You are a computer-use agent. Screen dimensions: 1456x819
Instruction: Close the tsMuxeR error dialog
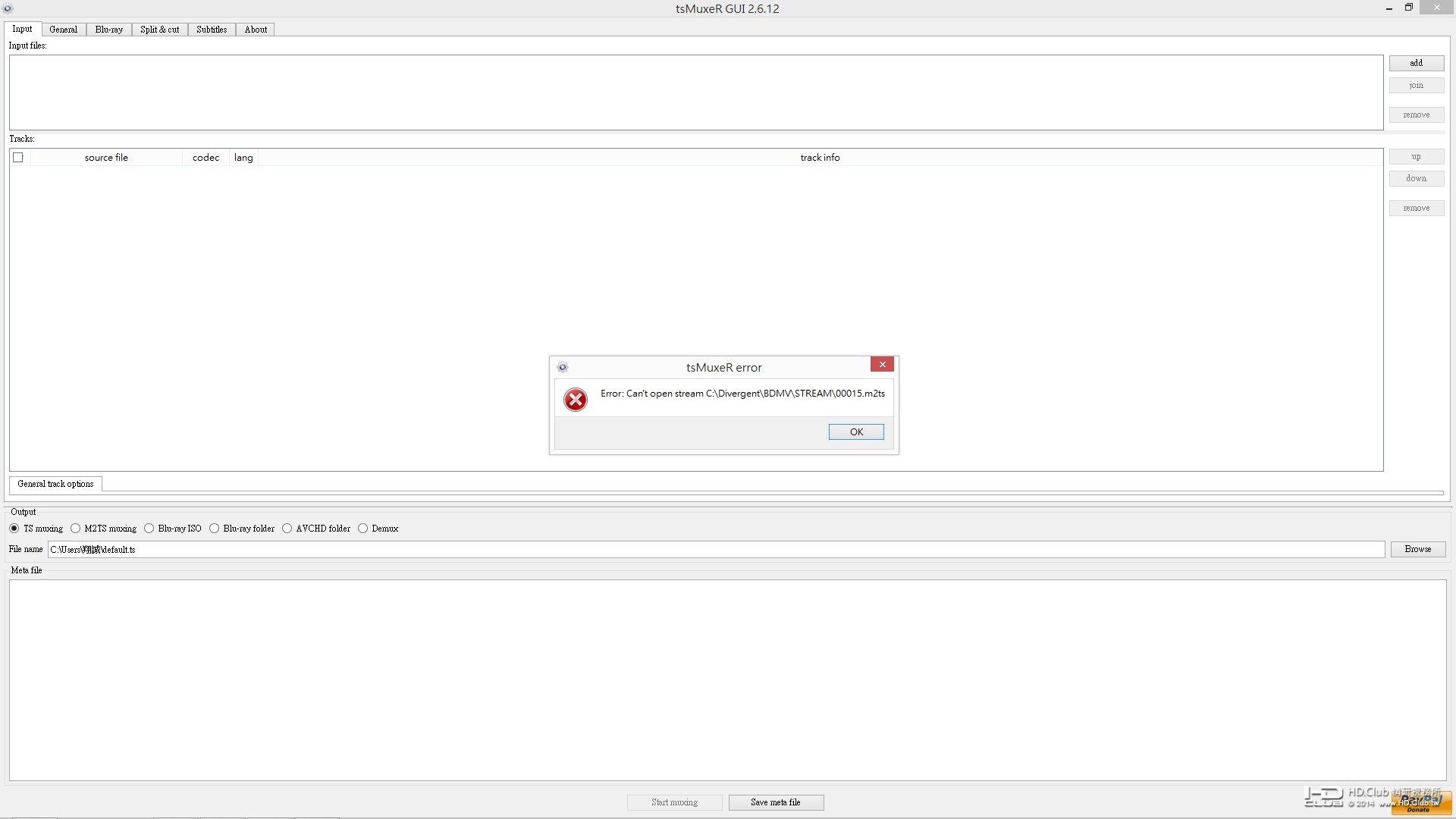(x=882, y=365)
